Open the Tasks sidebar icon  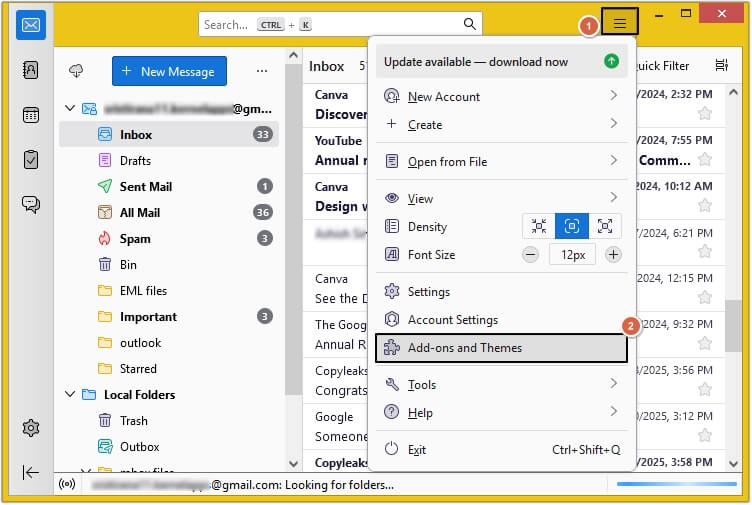click(30, 159)
